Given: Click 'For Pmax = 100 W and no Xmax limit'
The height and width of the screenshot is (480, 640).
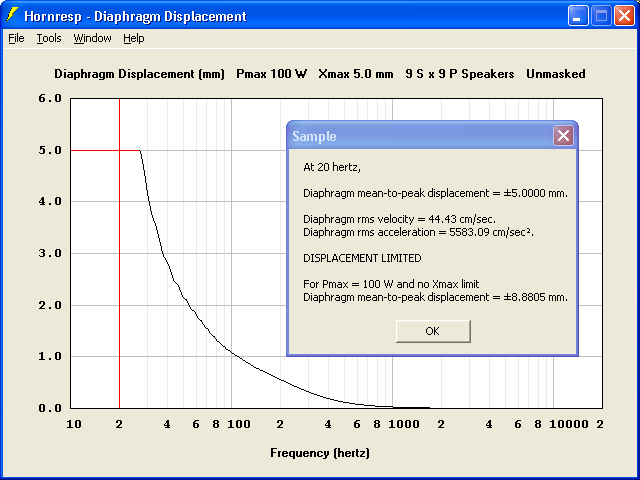Looking at the screenshot, I should (x=391, y=284).
